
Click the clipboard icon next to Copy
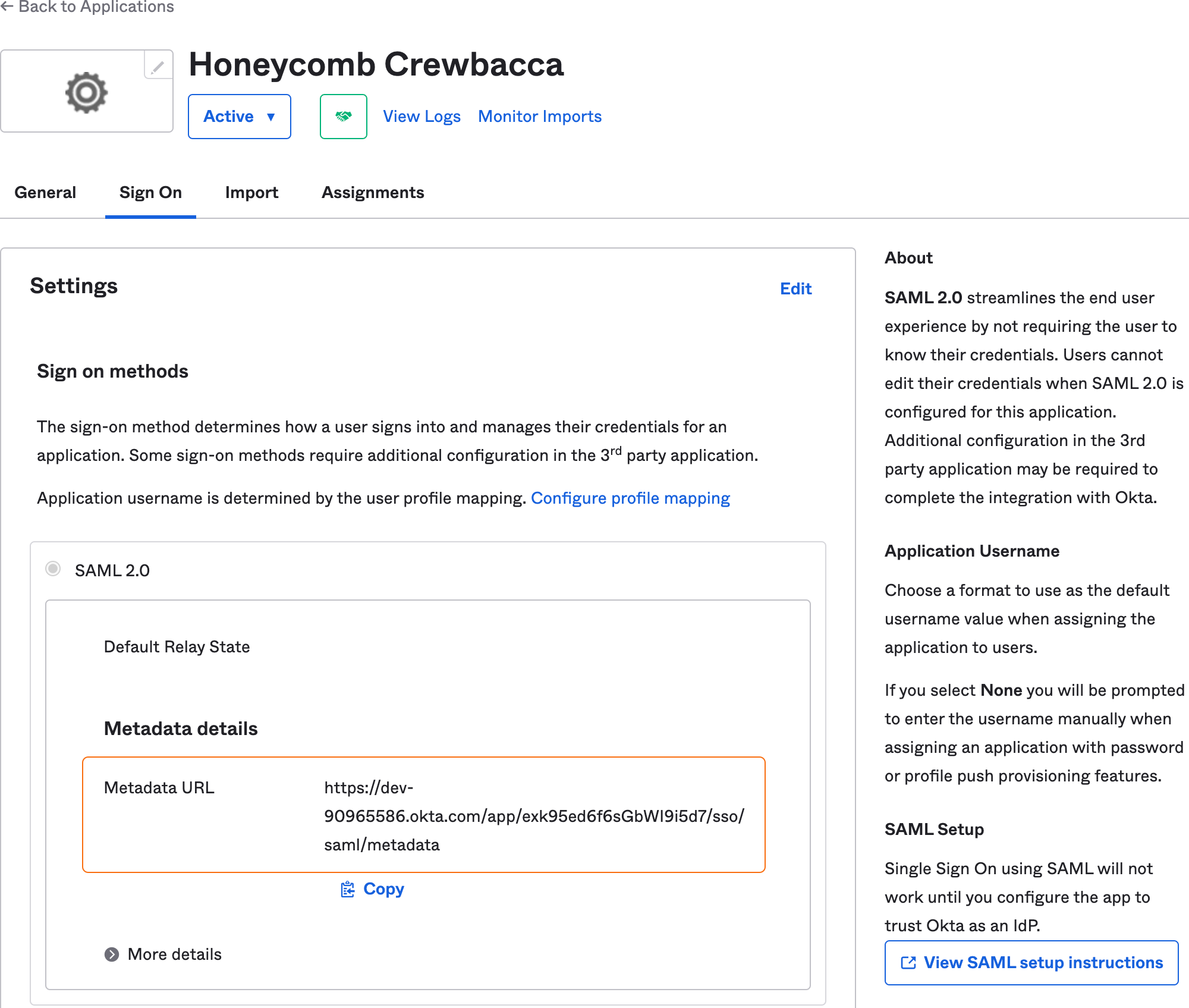(348, 890)
